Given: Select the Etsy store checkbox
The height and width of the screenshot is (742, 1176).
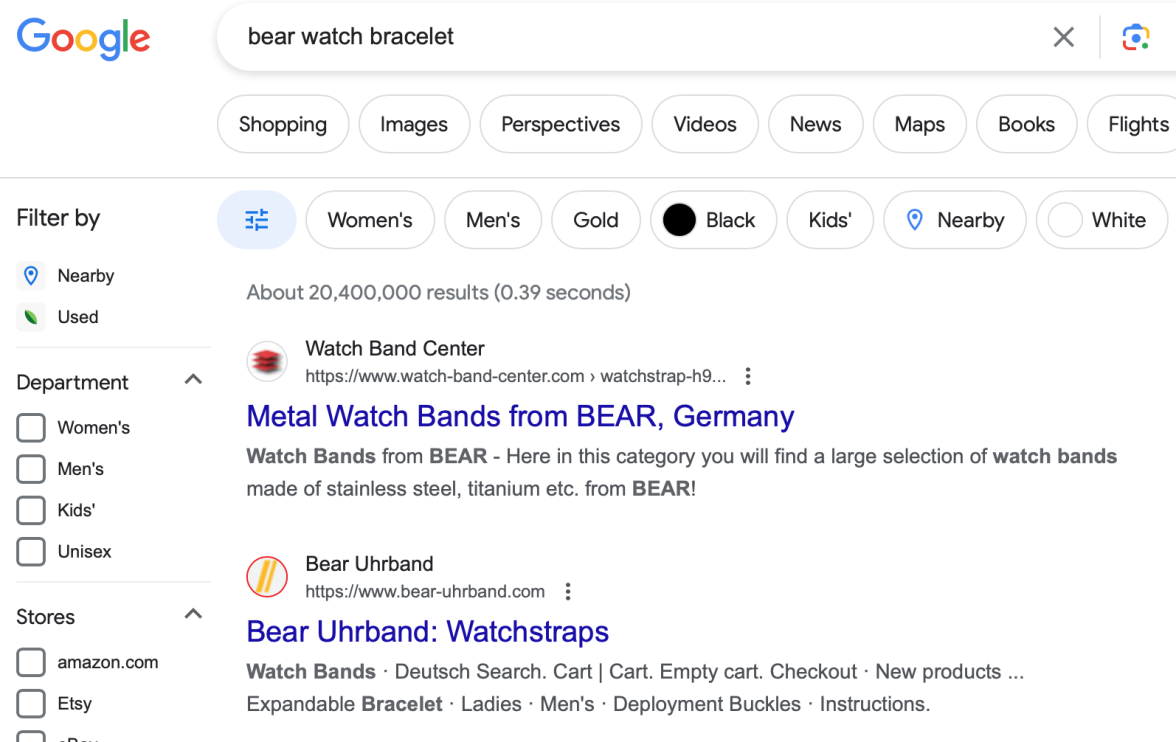Looking at the screenshot, I should pos(31,704).
